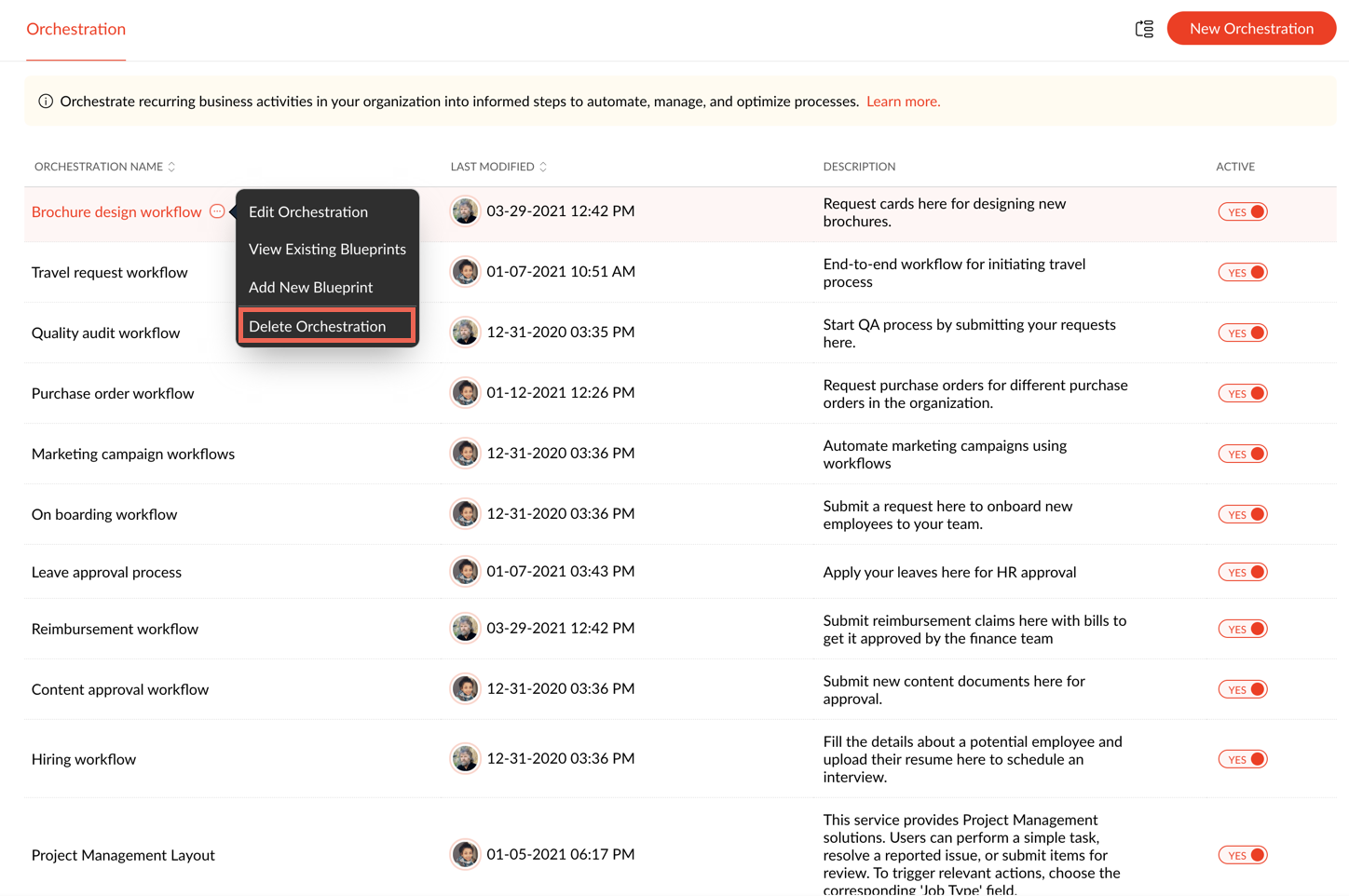Click the date 01-12-2021 12:26 PM
Image resolution: width=1349 pixels, height=896 pixels.
(x=561, y=393)
